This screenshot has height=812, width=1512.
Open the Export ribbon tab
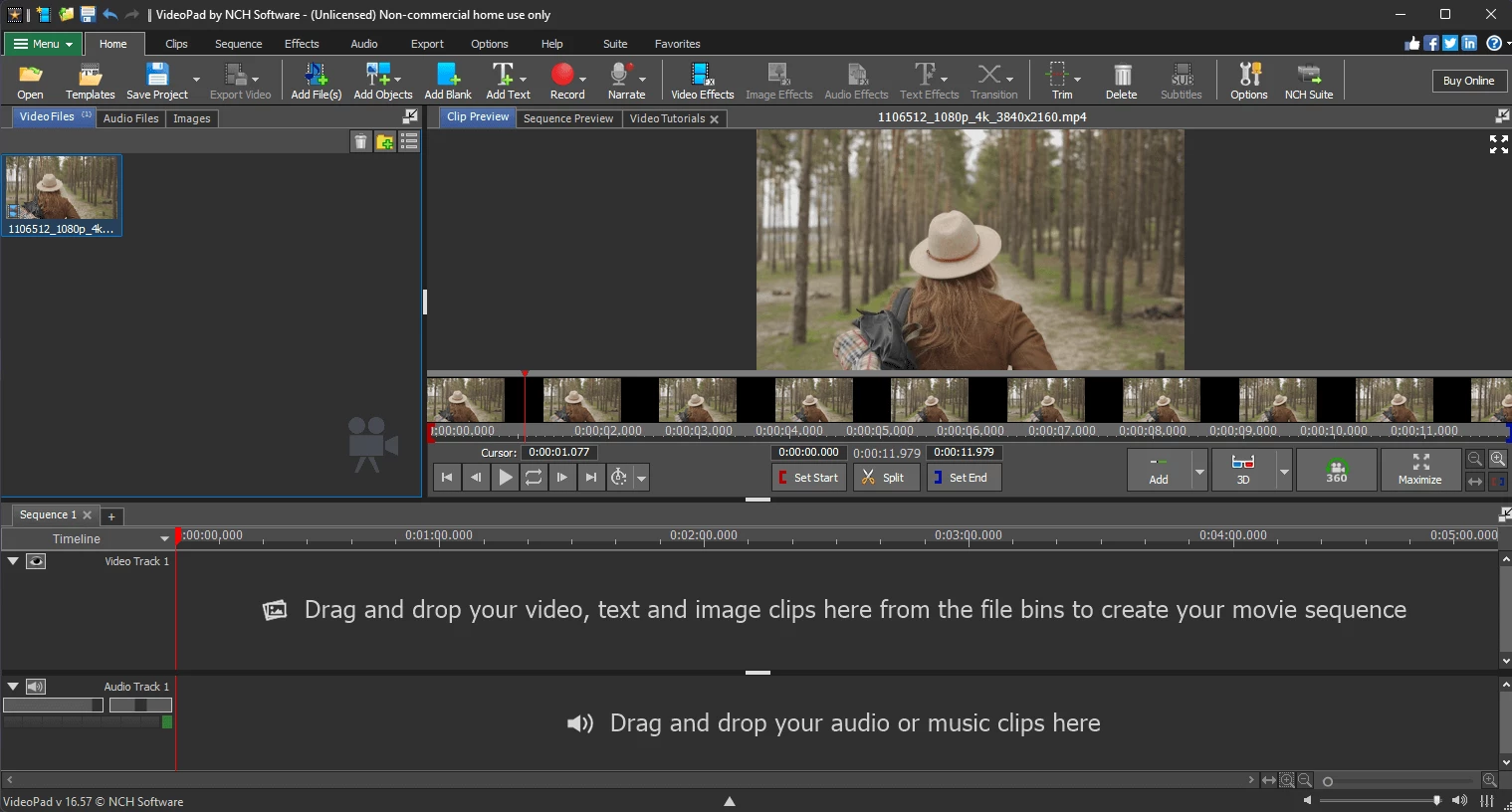click(427, 44)
